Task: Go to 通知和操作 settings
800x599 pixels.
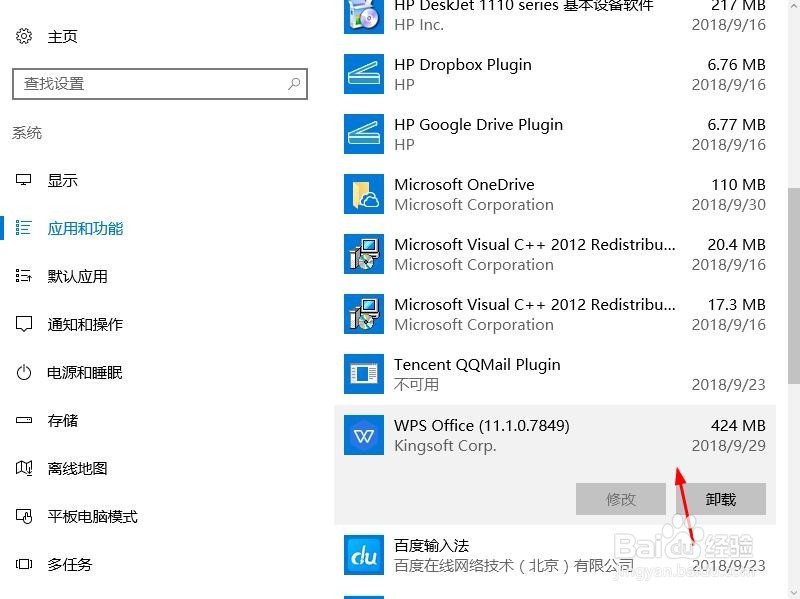Action: click(x=85, y=325)
